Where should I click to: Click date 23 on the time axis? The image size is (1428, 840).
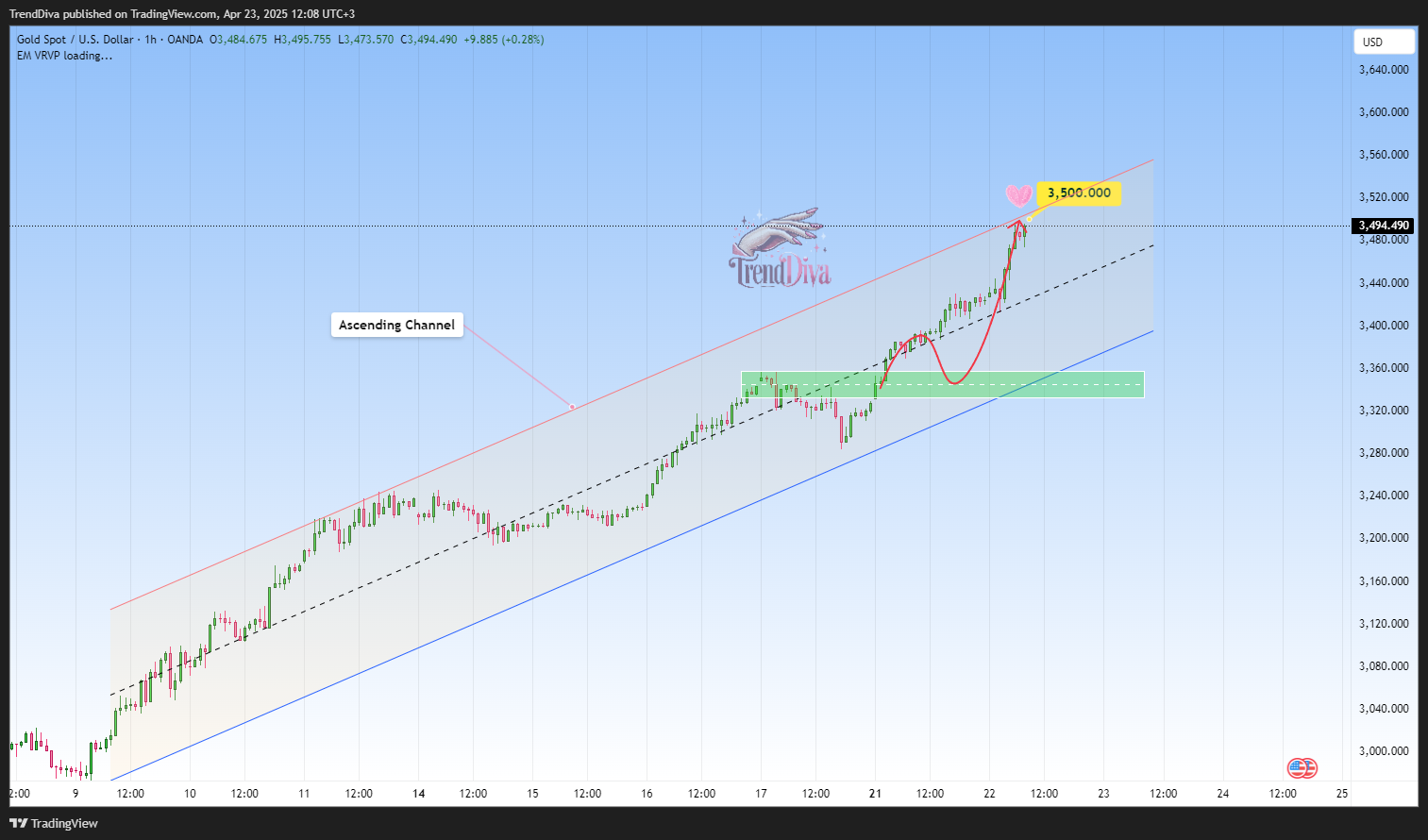pos(1103,794)
